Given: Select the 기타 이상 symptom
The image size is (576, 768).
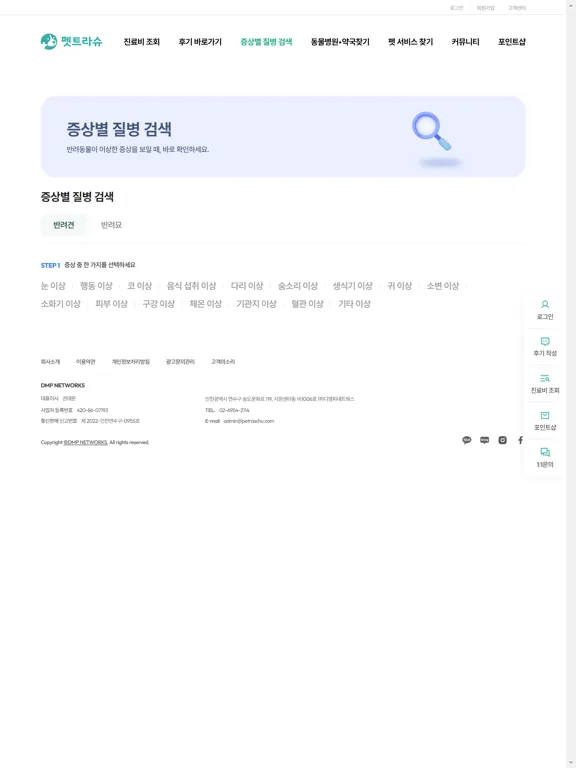Looking at the screenshot, I should coord(354,304).
